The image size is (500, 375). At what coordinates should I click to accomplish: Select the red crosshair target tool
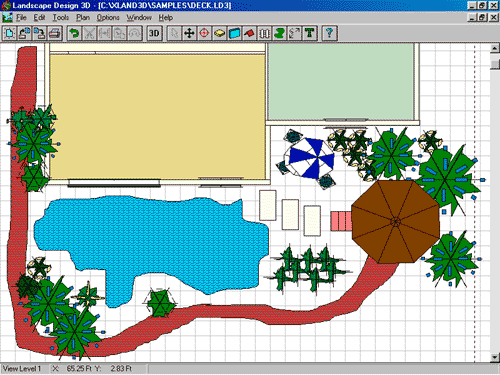204,33
